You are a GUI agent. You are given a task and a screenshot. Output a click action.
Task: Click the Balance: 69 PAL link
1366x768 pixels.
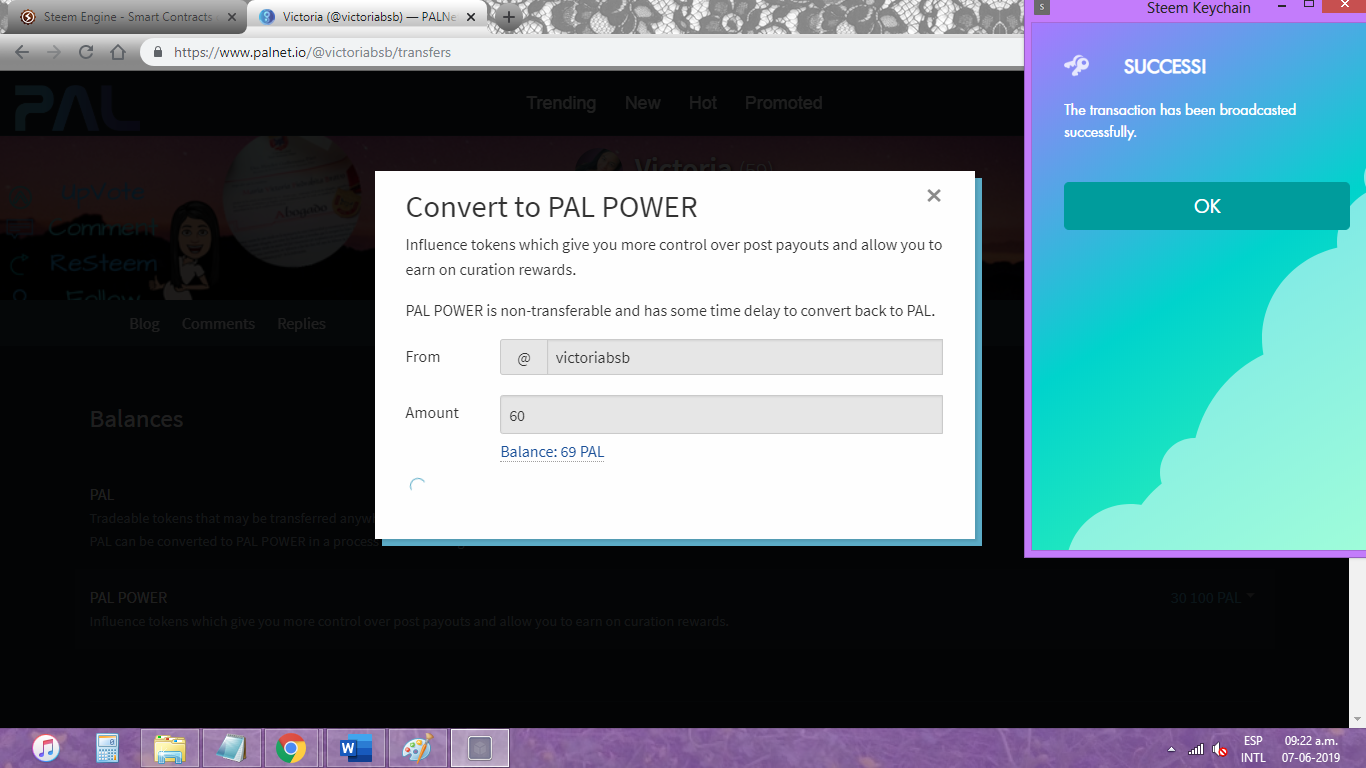(x=552, y=452)
